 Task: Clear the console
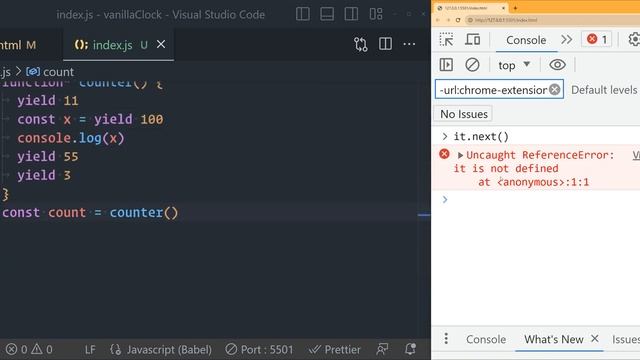point(472,64)
